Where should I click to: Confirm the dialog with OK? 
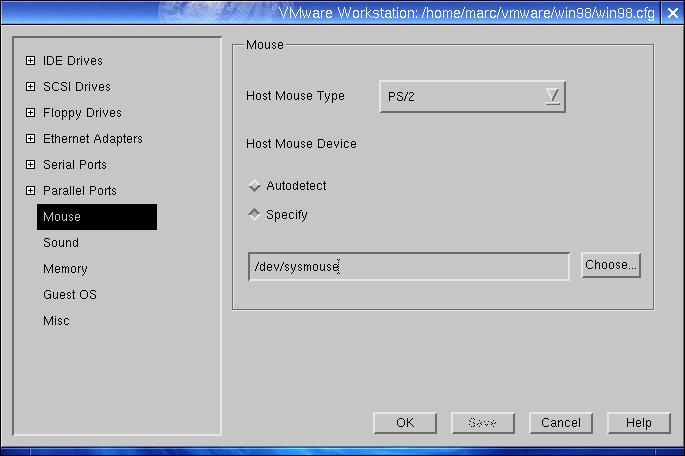pos(404,423)
